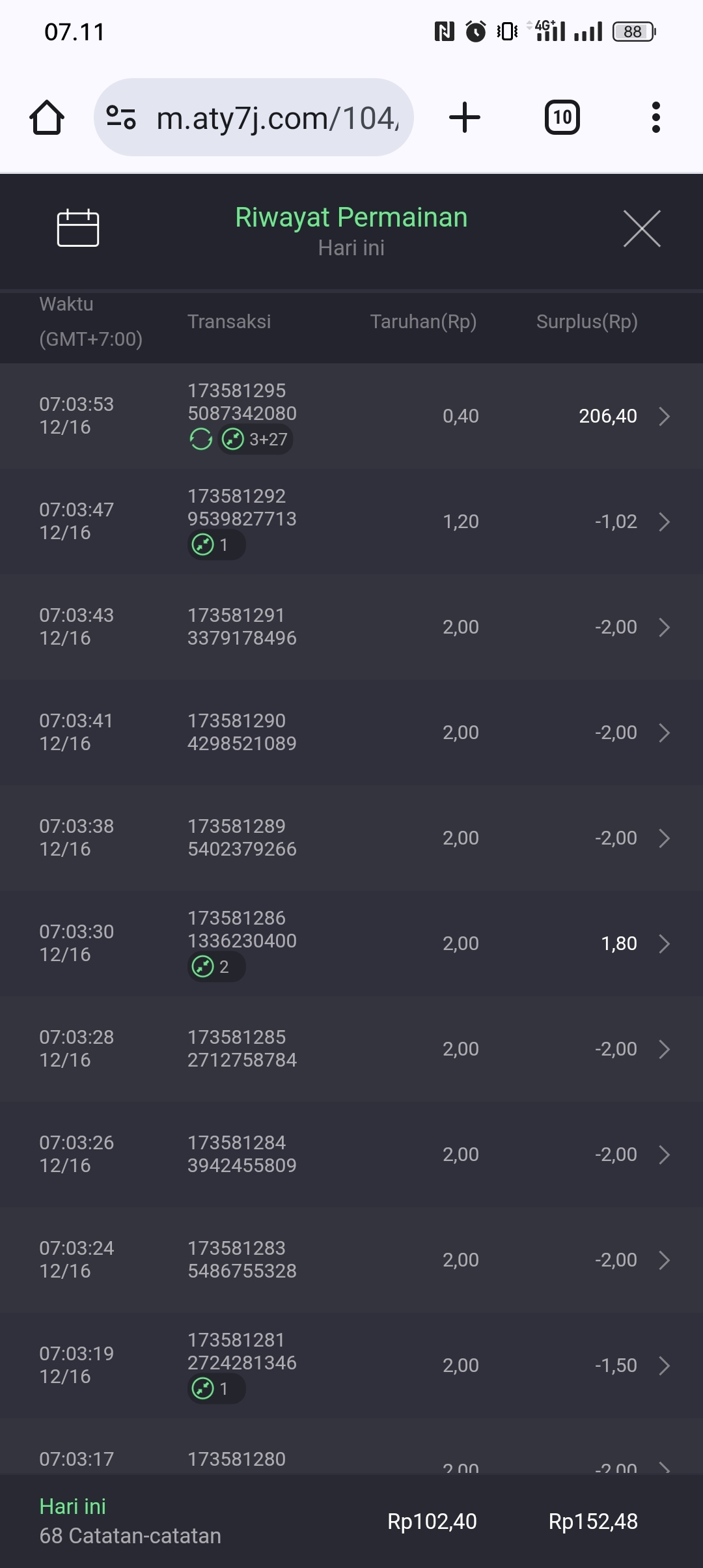Open the calendar date picker icon
Image resolution: width=703 pixels, height=1568 pixels.
[78, 229]
